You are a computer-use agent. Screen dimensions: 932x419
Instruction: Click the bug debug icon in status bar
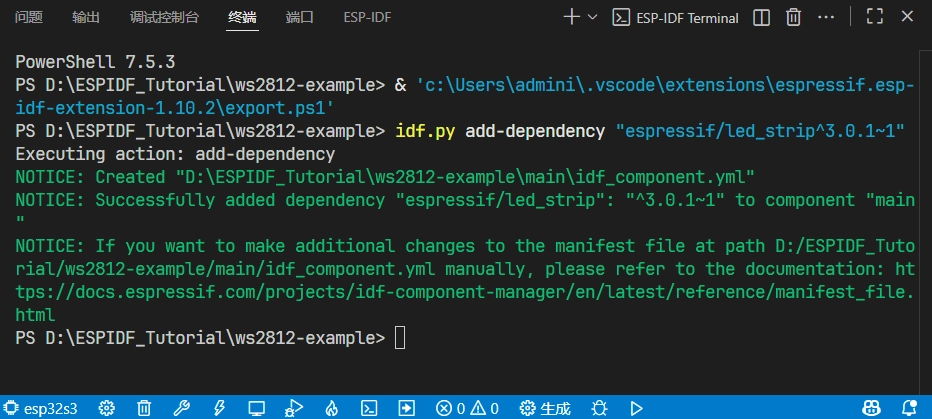599,408
